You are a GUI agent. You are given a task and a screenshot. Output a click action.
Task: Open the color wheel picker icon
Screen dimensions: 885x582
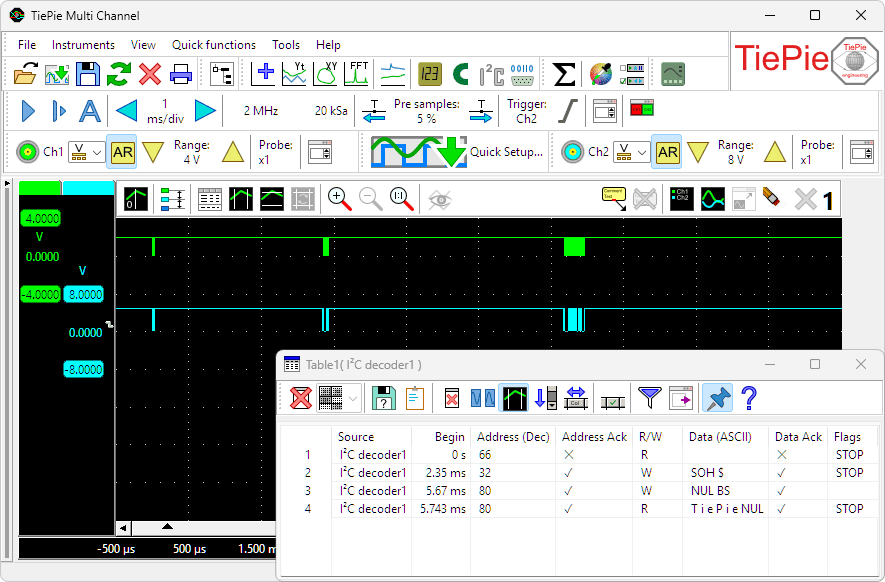601,74
